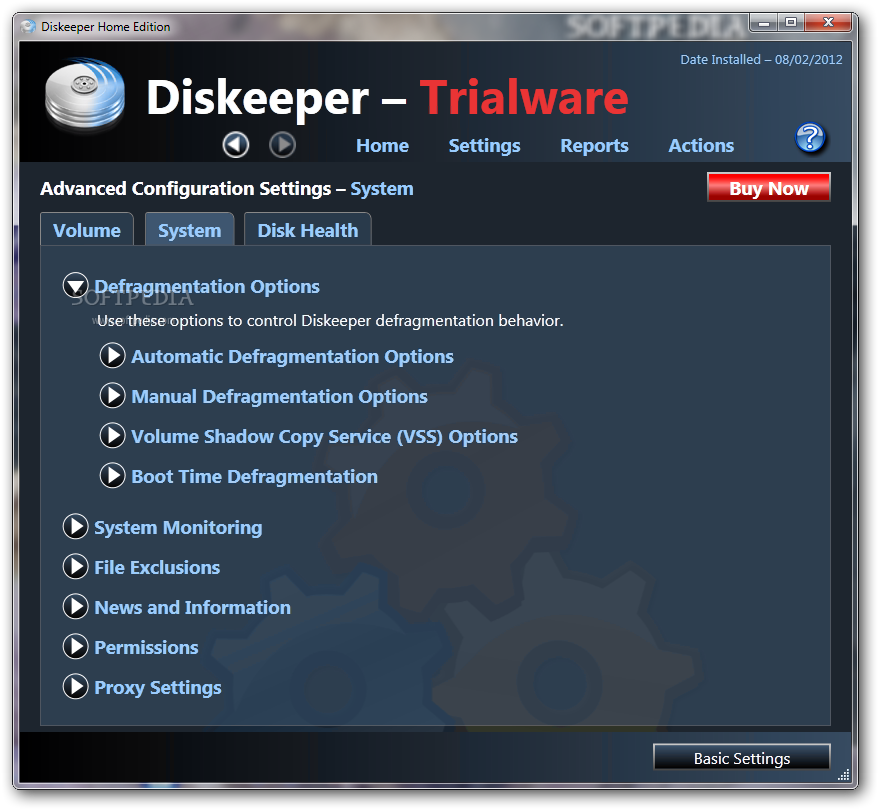Expand Boot Time Defragmentation arrow
This screenshot has height=810, width=879.
point(112,476)
